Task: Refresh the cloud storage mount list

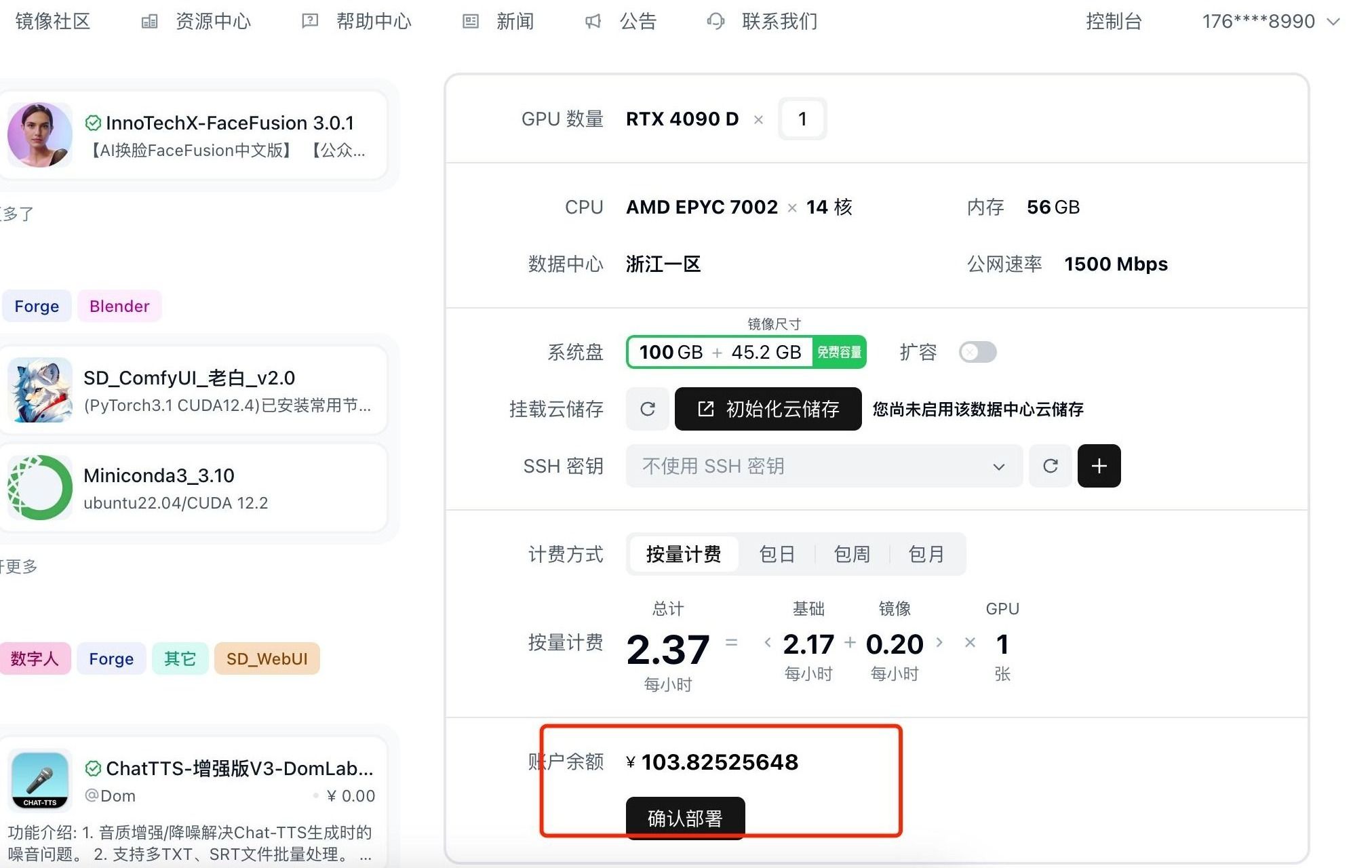Action: tap(648, 409)
